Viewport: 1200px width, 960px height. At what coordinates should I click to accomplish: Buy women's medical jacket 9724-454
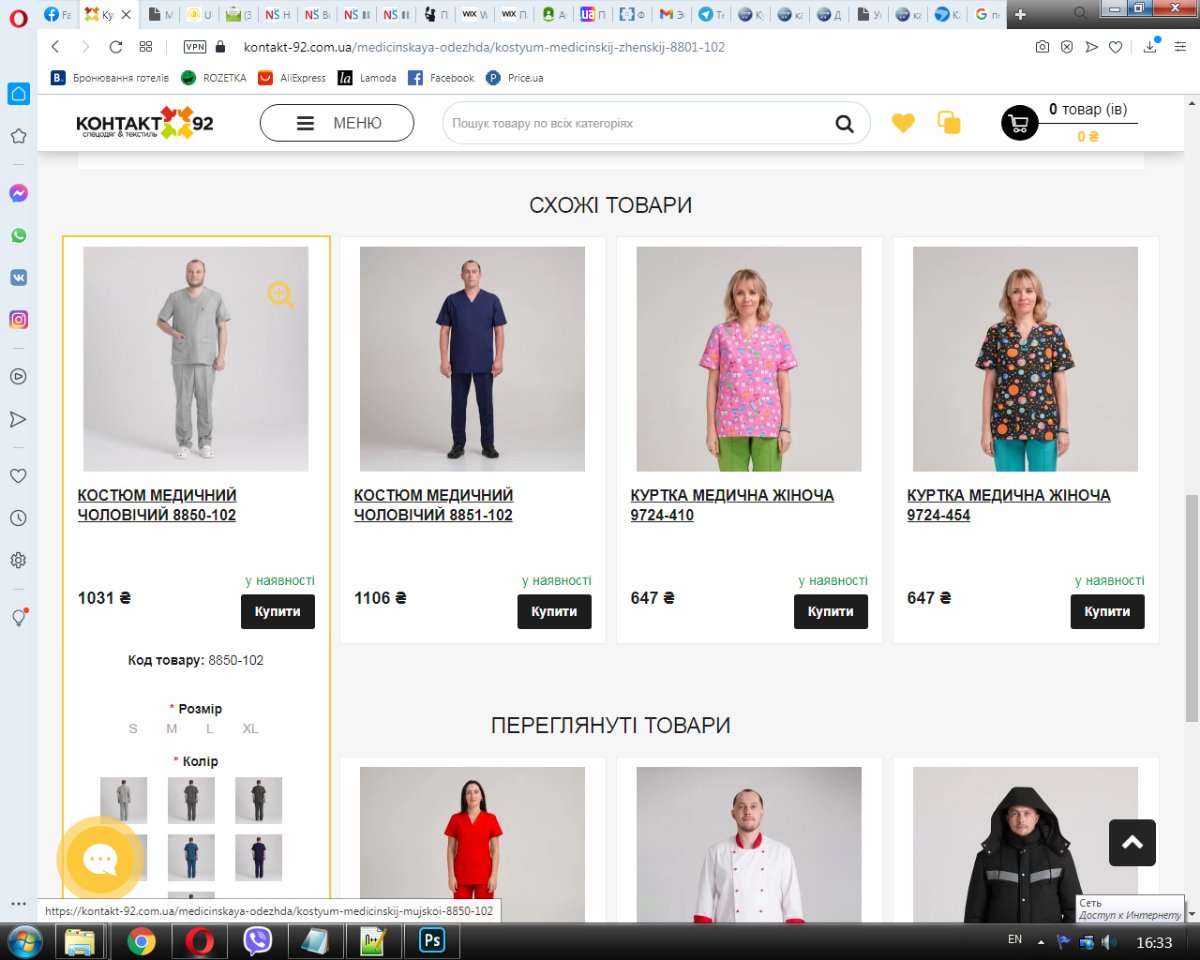tap(1107, 612)
